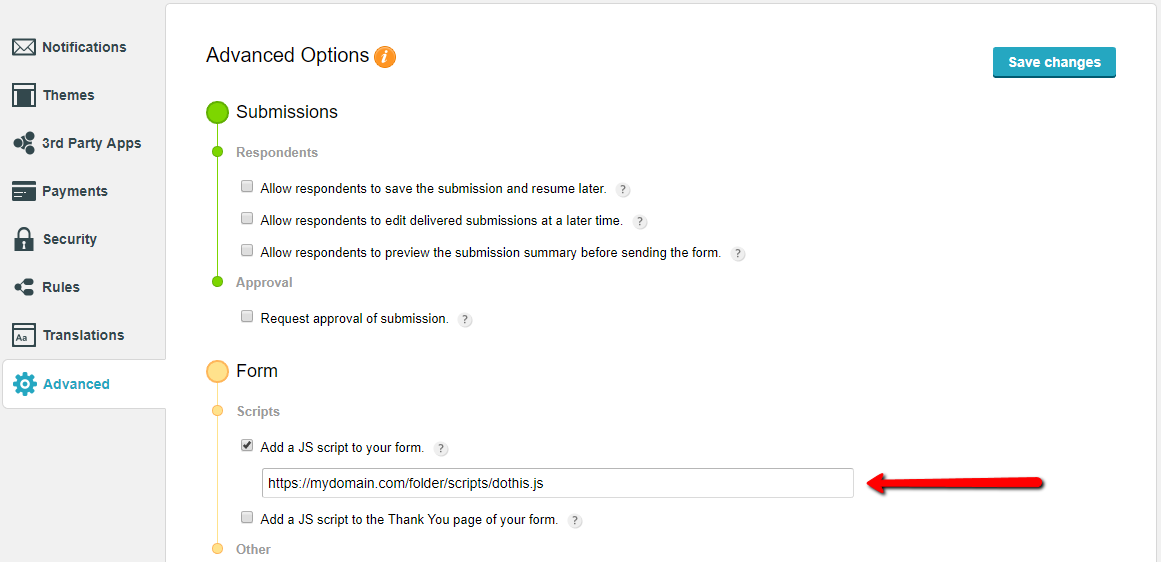The width and height of the screenshot is (1161, 562).
Task: Click the Advanced gear icon
Action: (25, 384)
